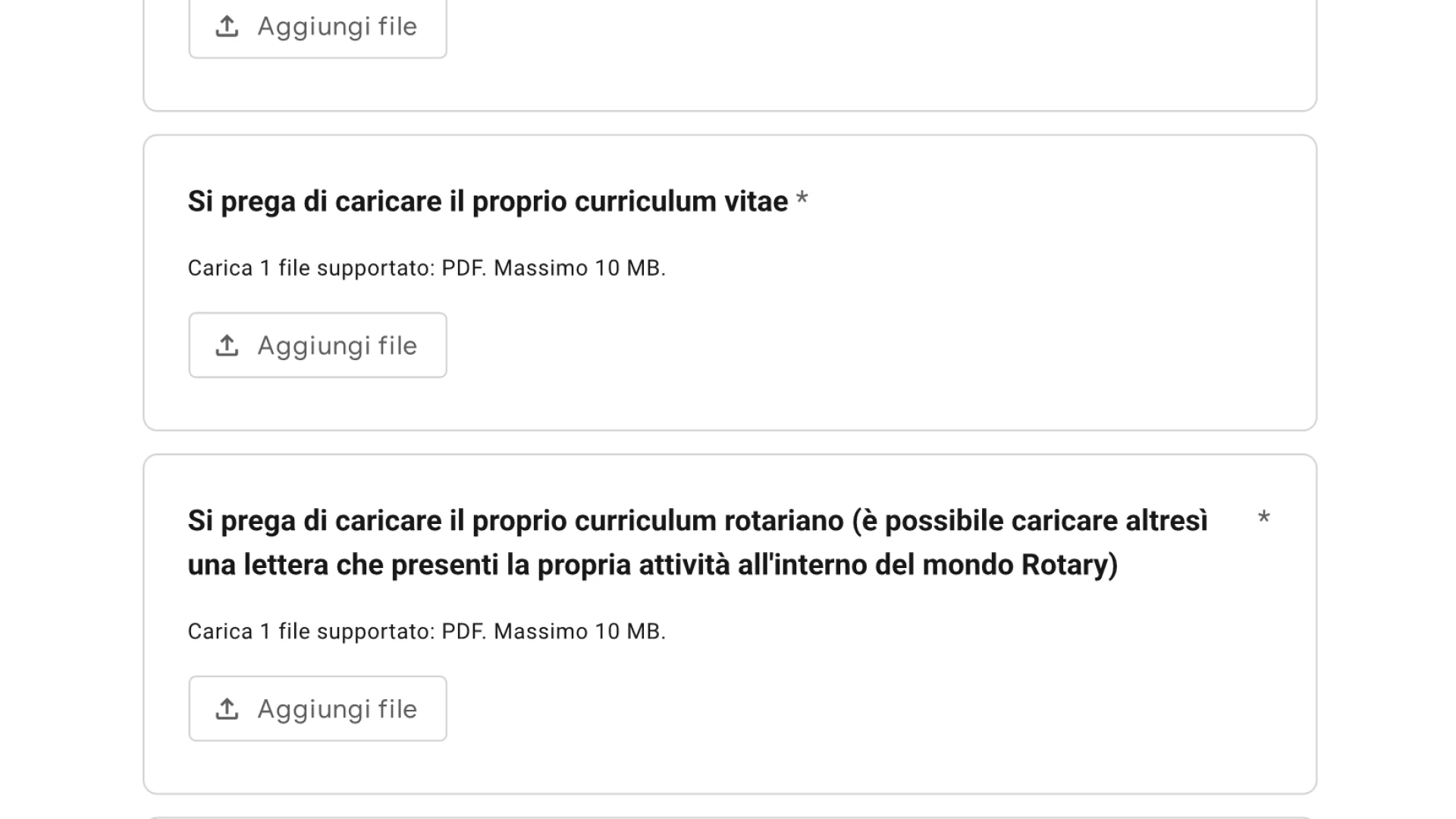Screen dimensions: 1456x819
Task: Click the heading 'Si prega di caricare il proprio curriculum vitae'
Action: (x=488, y=202)
